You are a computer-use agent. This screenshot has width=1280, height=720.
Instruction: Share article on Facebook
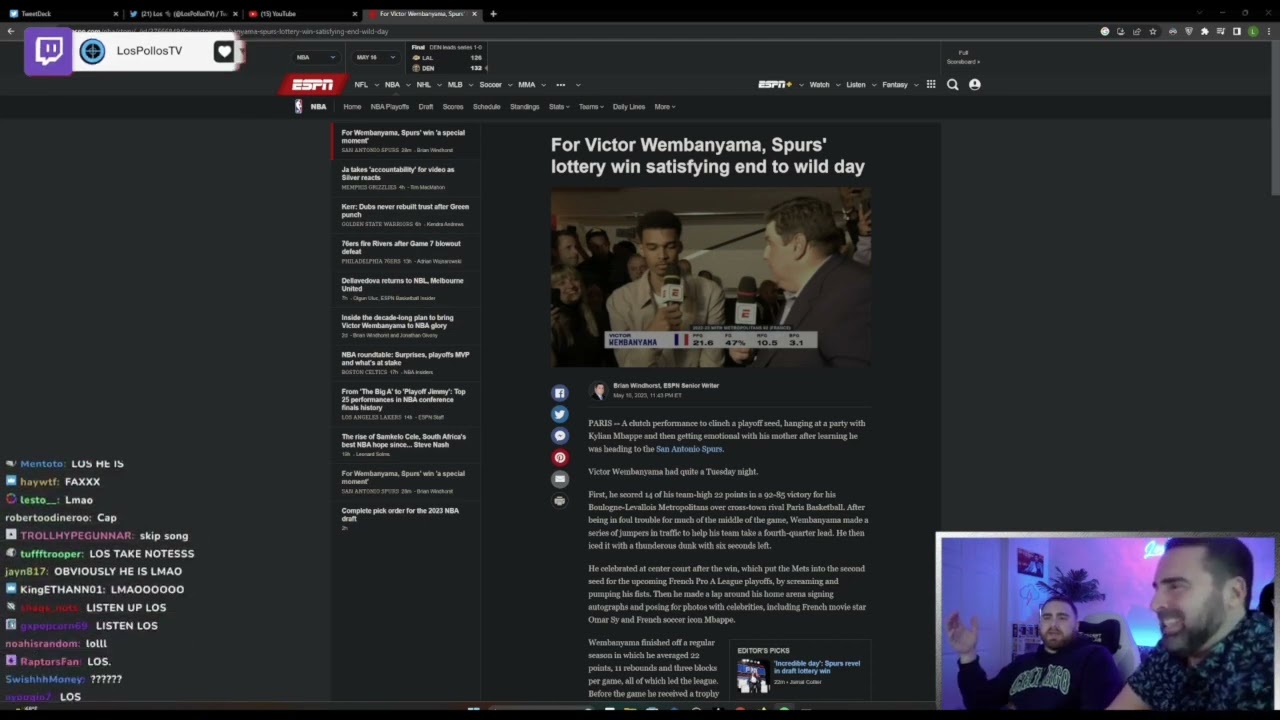[x=560, y=393]
